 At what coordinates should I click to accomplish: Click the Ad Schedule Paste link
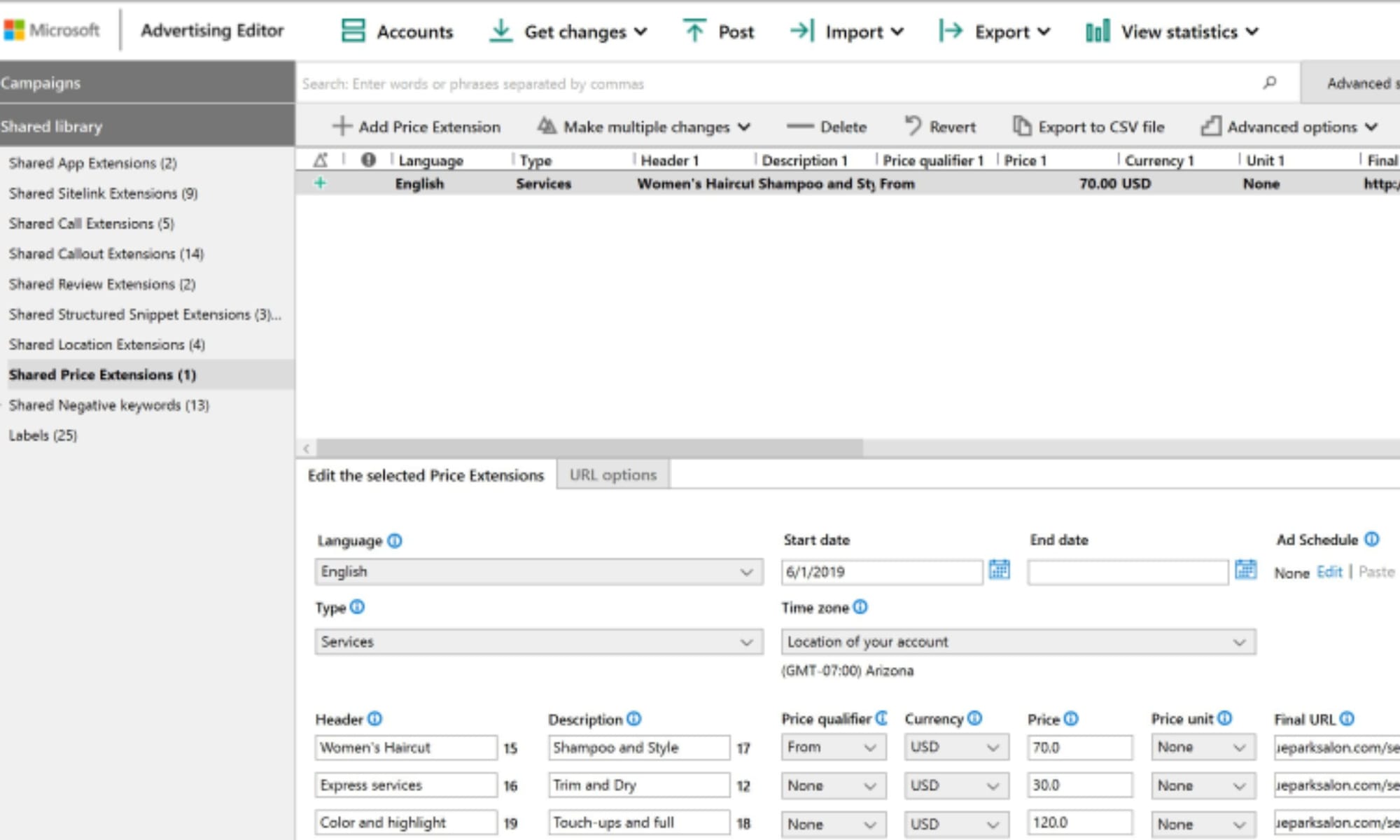[1377, 572]
